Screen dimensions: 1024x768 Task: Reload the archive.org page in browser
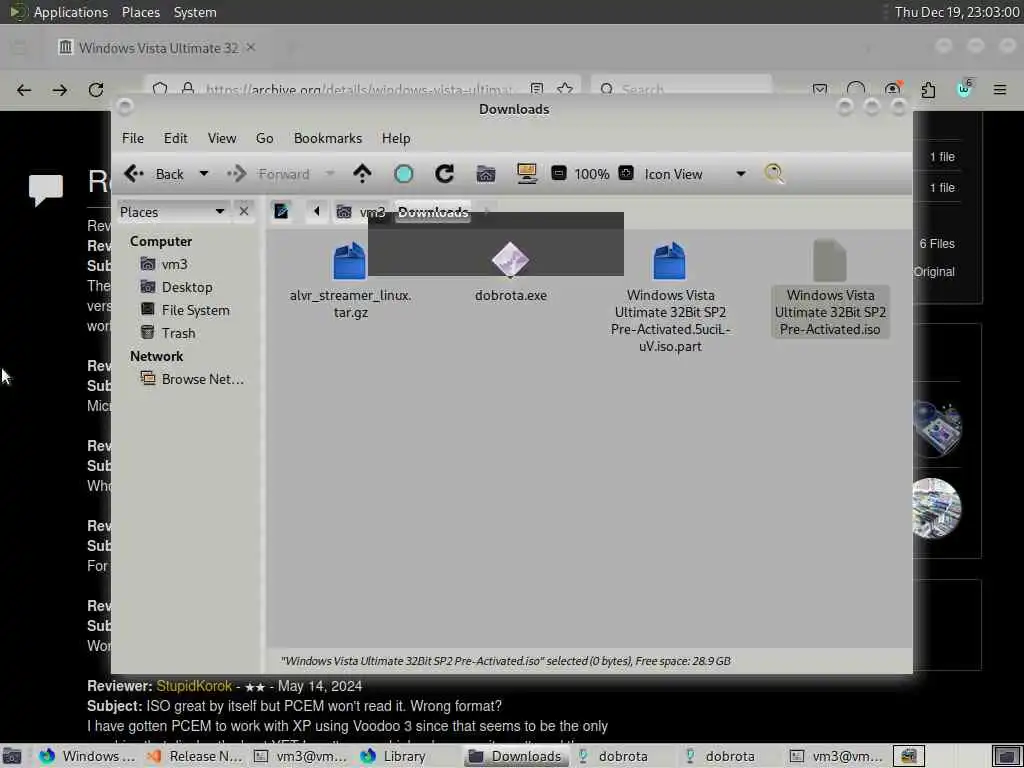click(96, 89)
